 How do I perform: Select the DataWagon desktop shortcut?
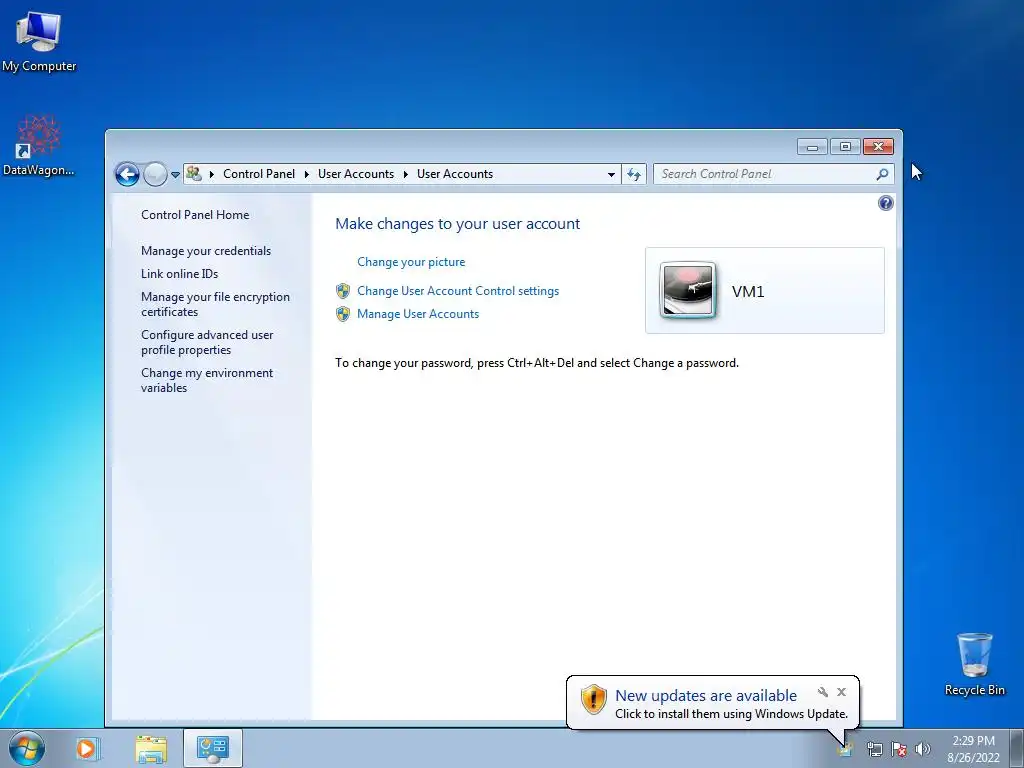39,146
